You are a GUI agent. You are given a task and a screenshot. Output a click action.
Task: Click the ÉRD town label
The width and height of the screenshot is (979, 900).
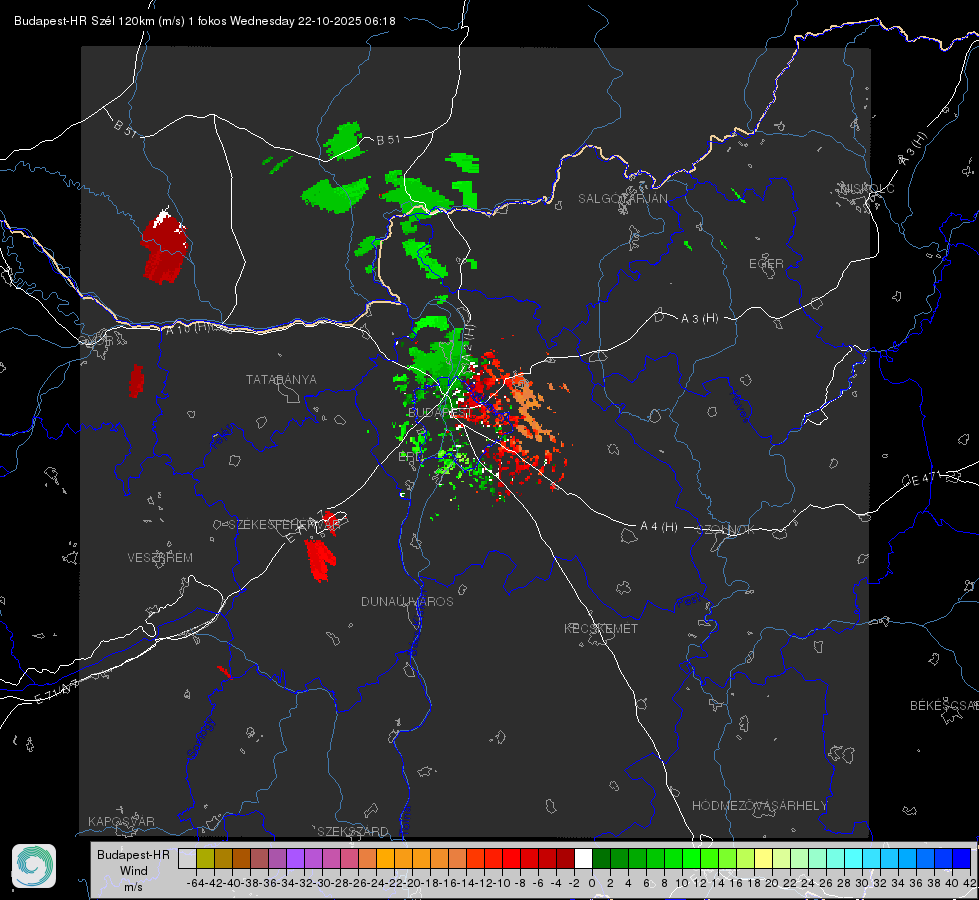(410, 457)
